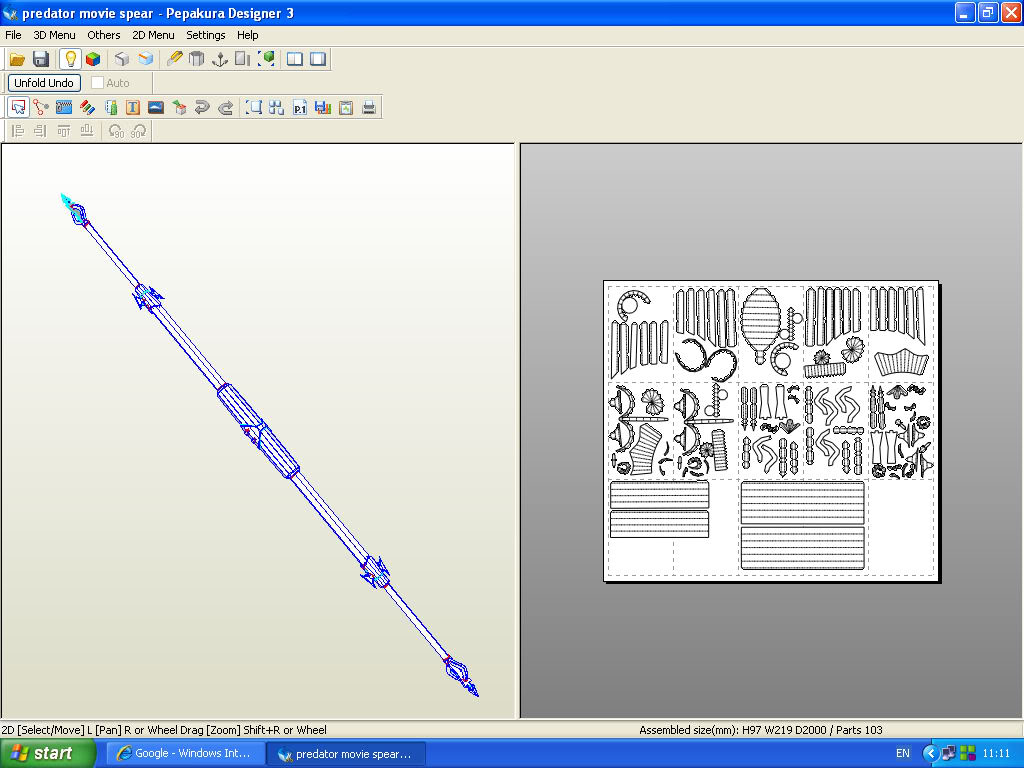Click the Open file folder icon
Screen dimensions: 1024x768
point(17,59)
